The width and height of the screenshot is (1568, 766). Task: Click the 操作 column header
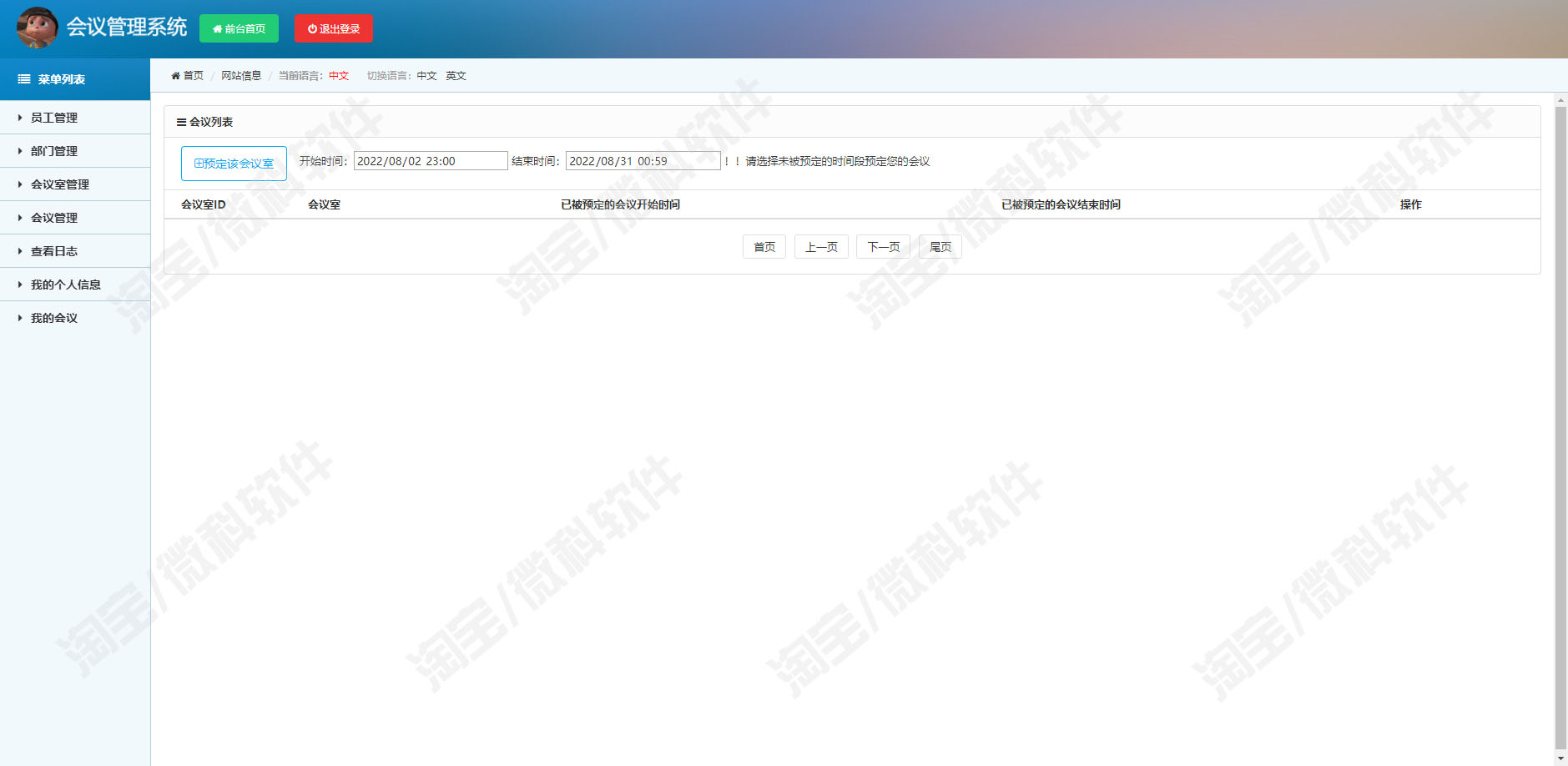click(x=1410, y=204)
